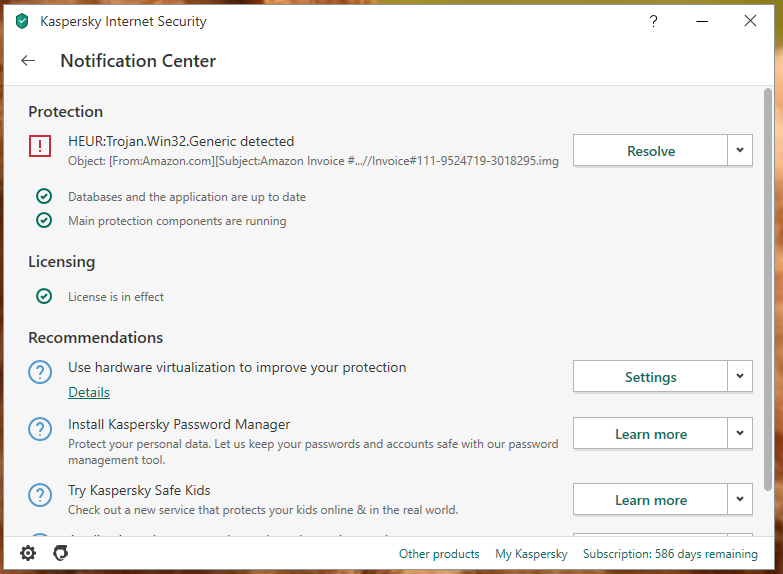Click the red Trojan detection alert icon

click(40, 146)
